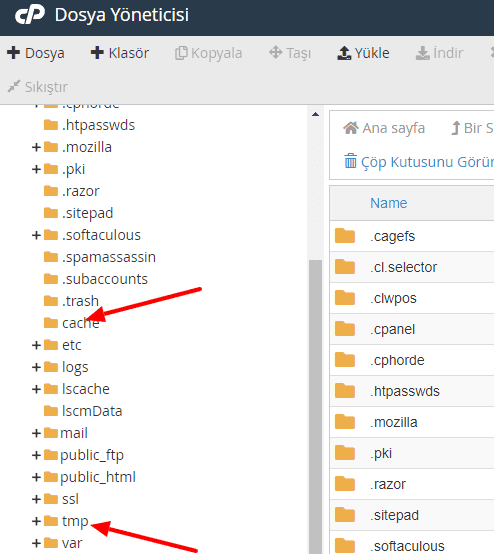Image resolution: width=494 pixels, height=554 pixels.
Task: Select .spamassassin in the folder tree
Action: [109, 257]
